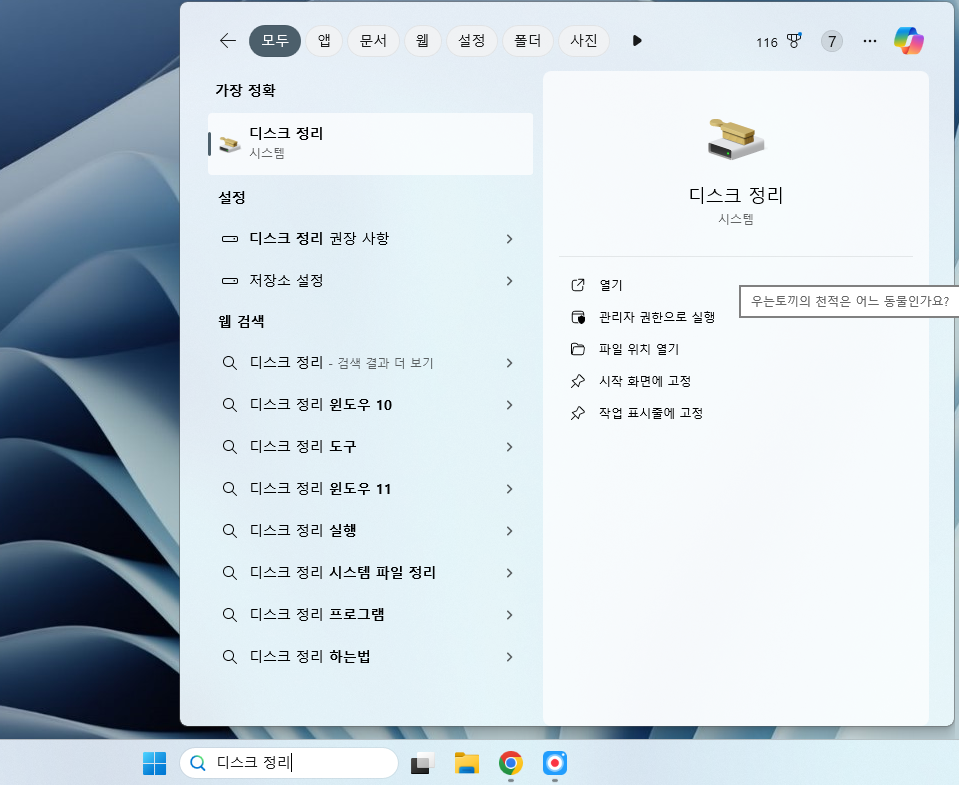Expand chevron for 디스크 정리 도구

point(509,447)
